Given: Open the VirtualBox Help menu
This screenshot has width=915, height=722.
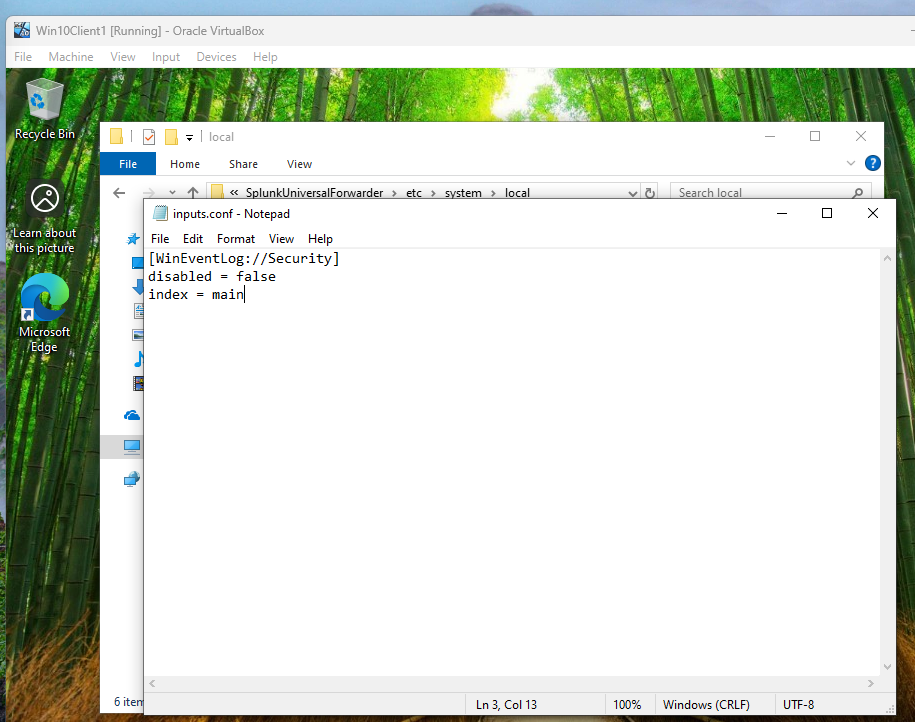Looking at the screenshot, I should pyautogui.click(x=265, y=57).
